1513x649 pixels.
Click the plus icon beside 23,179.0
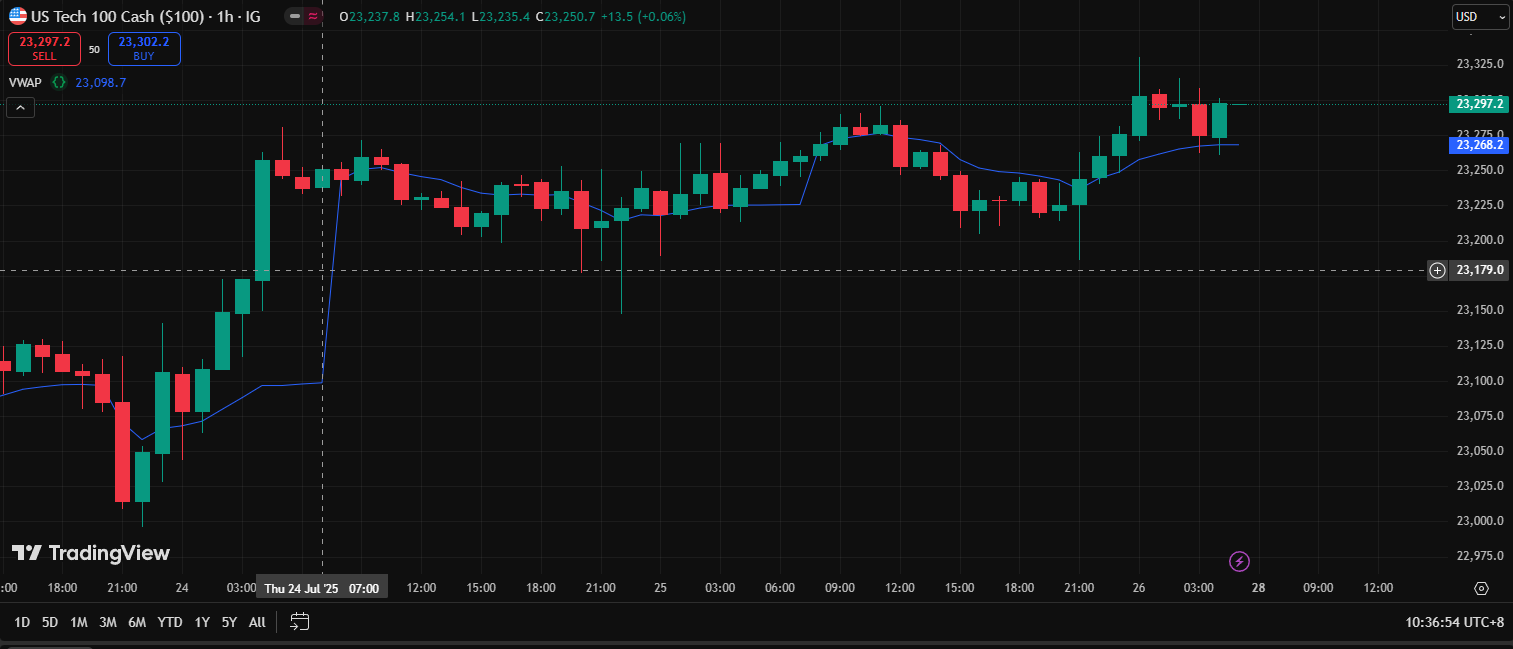[x=1437, y=270]
